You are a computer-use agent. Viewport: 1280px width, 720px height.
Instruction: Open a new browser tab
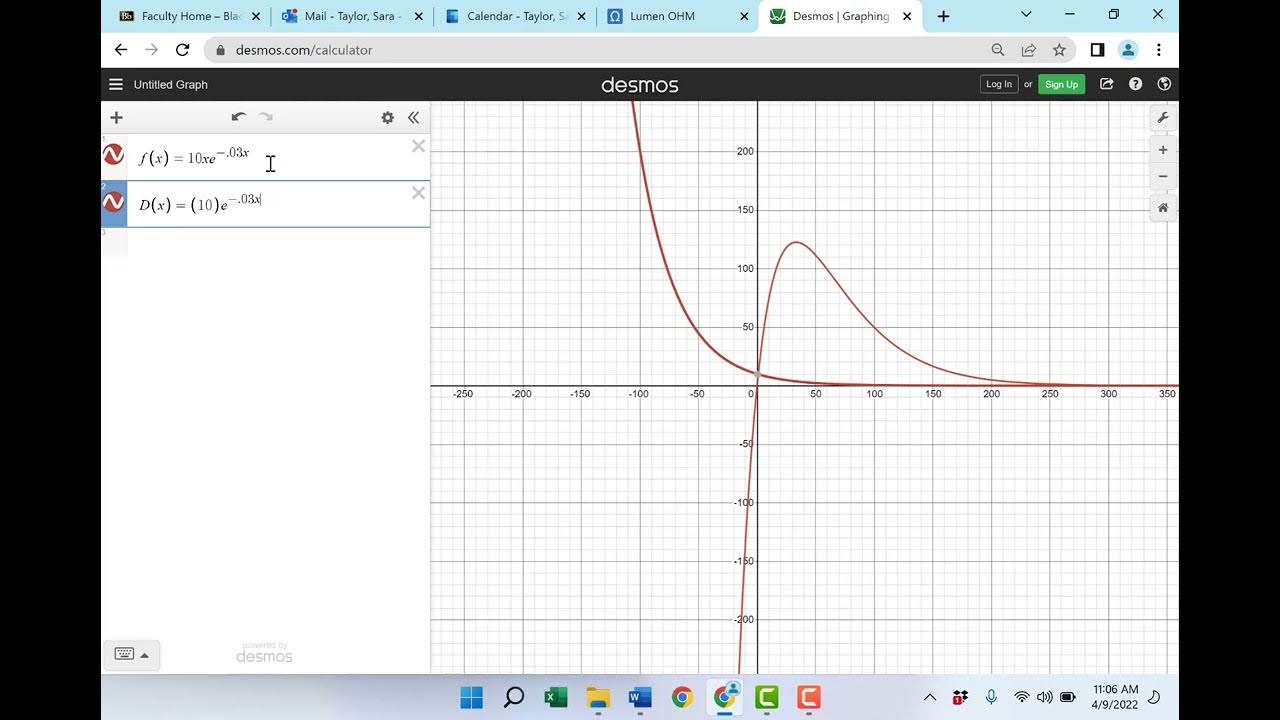tap(943, 16)
